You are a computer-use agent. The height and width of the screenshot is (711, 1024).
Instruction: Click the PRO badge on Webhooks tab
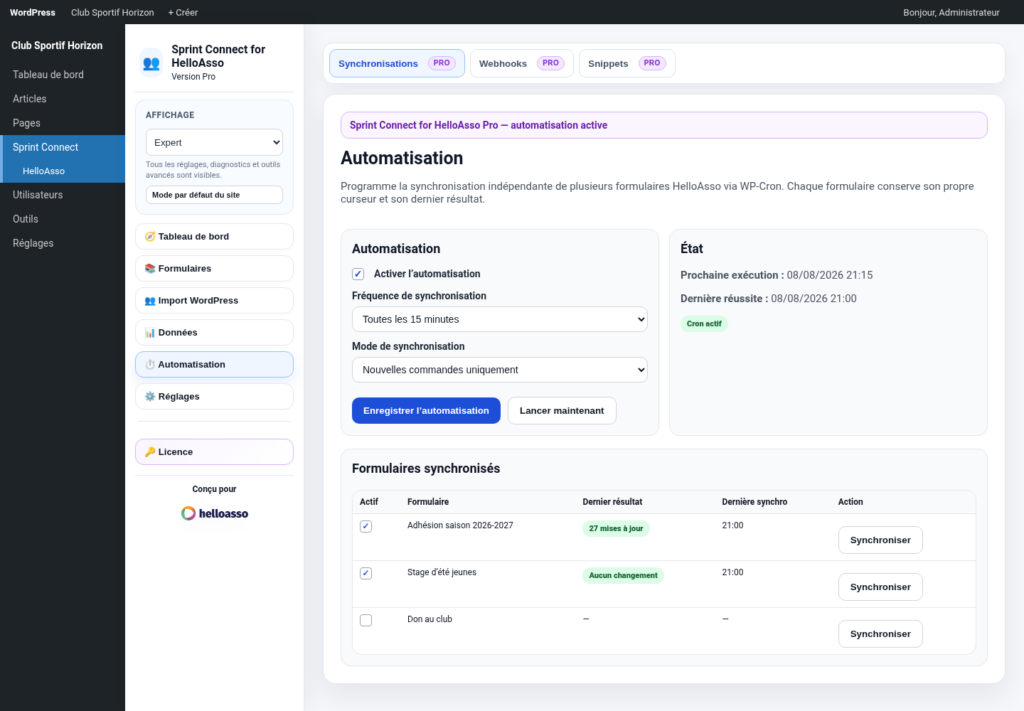pyautogui.click(x=551, y=63)
